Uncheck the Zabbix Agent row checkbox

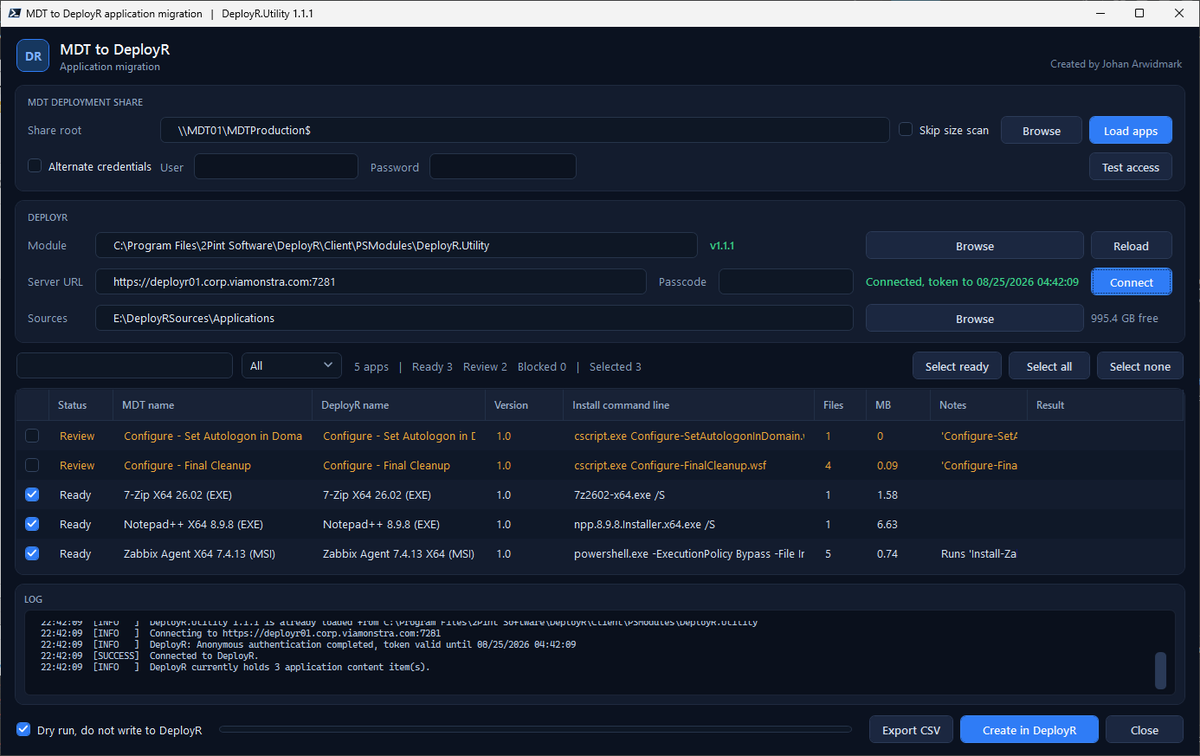pyautogui.click(x=33, y=553)
